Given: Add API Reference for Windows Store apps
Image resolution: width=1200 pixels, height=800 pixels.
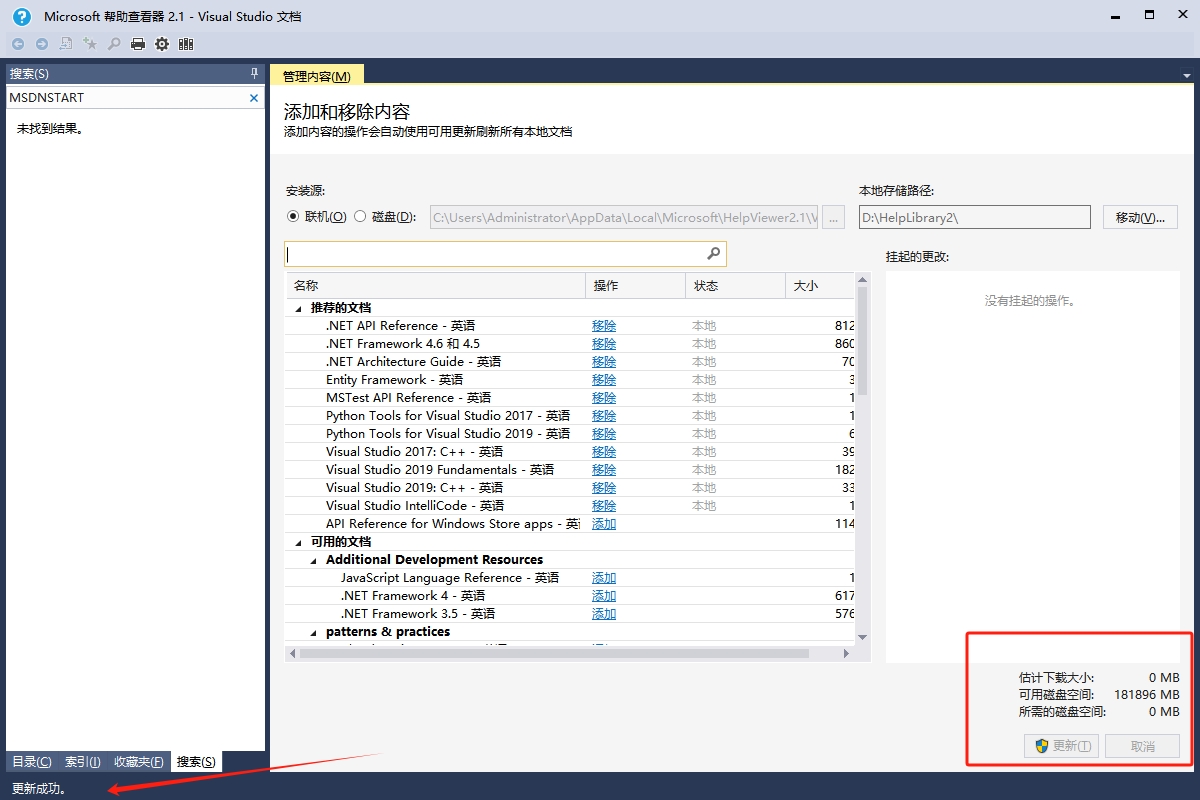Looking at the screenshot, I should [x=604, y=524].
